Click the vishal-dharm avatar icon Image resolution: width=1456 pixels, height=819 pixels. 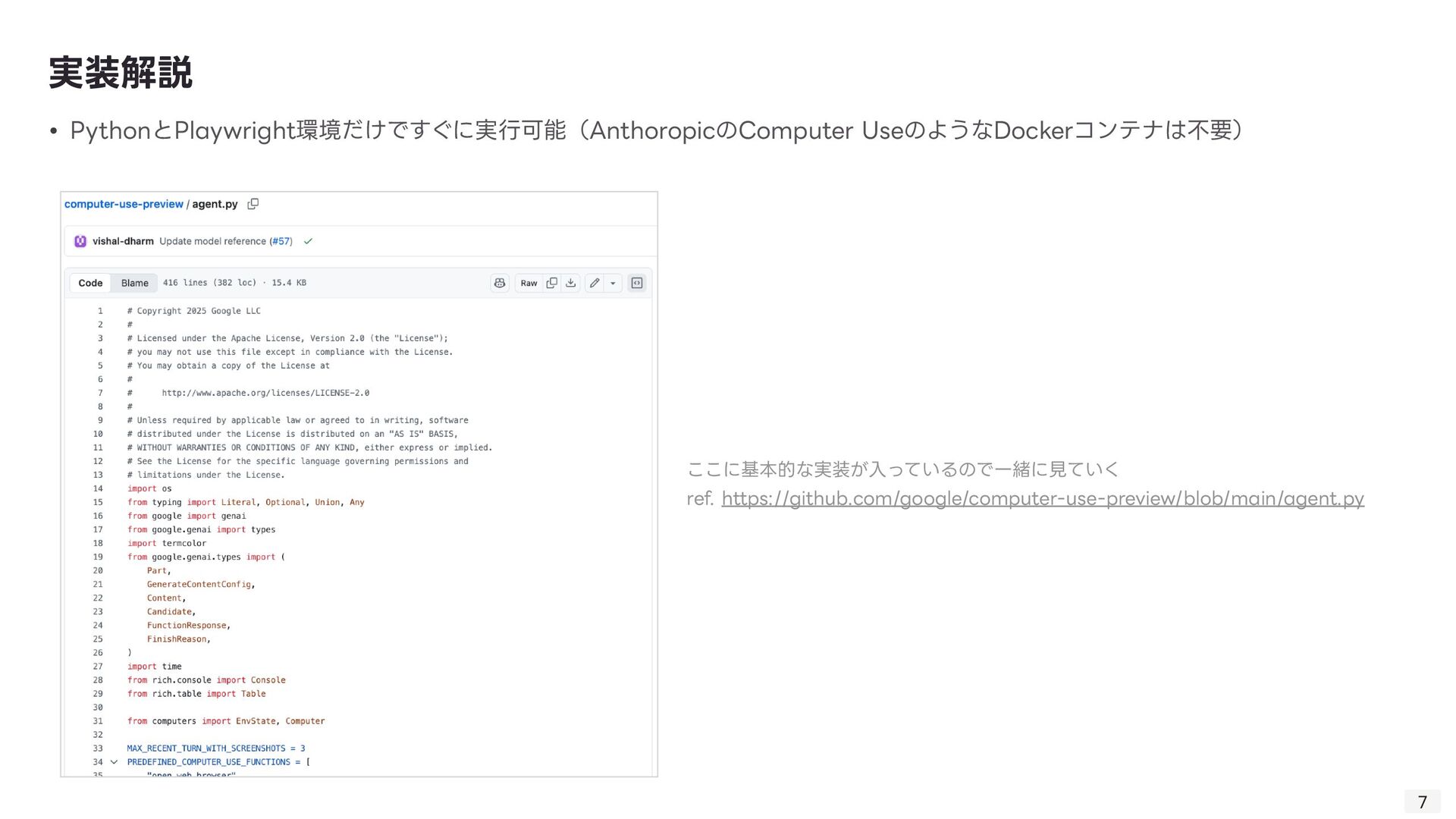[x=80, y=241]
